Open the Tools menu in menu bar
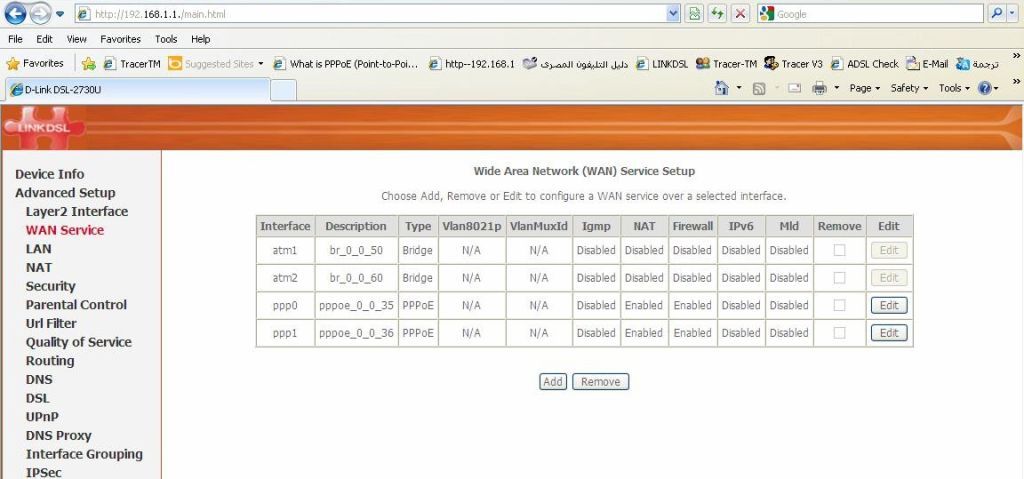 (166, 39)
